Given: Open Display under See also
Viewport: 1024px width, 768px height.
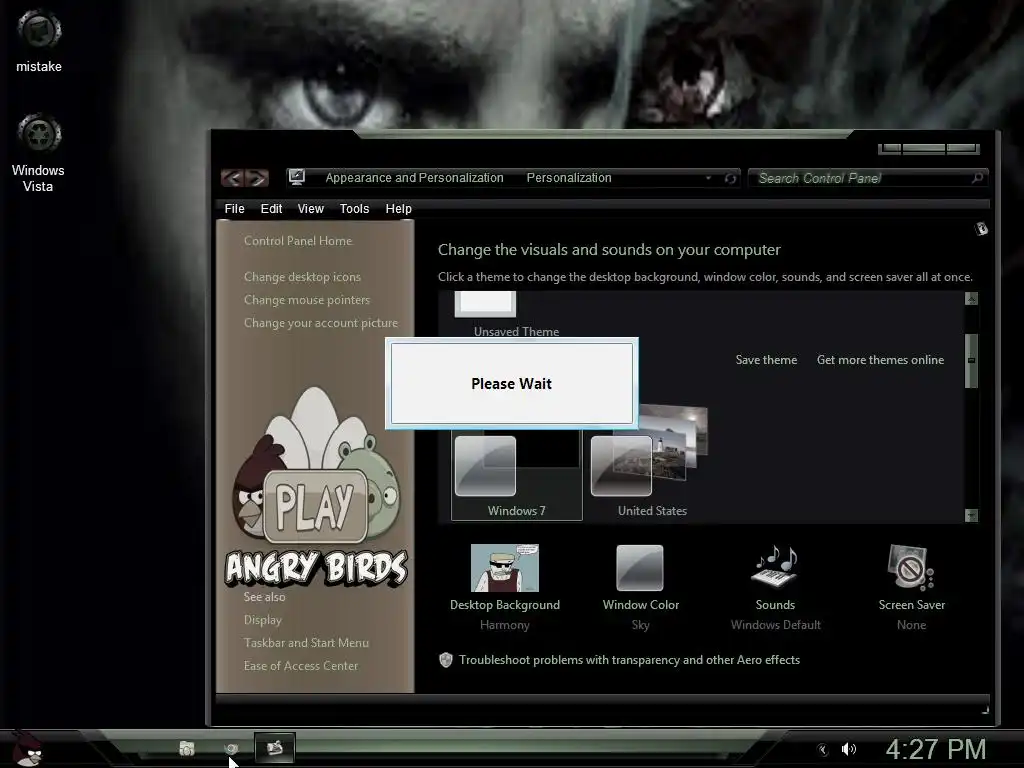Looking at the screenshot, I should (263, 620).
